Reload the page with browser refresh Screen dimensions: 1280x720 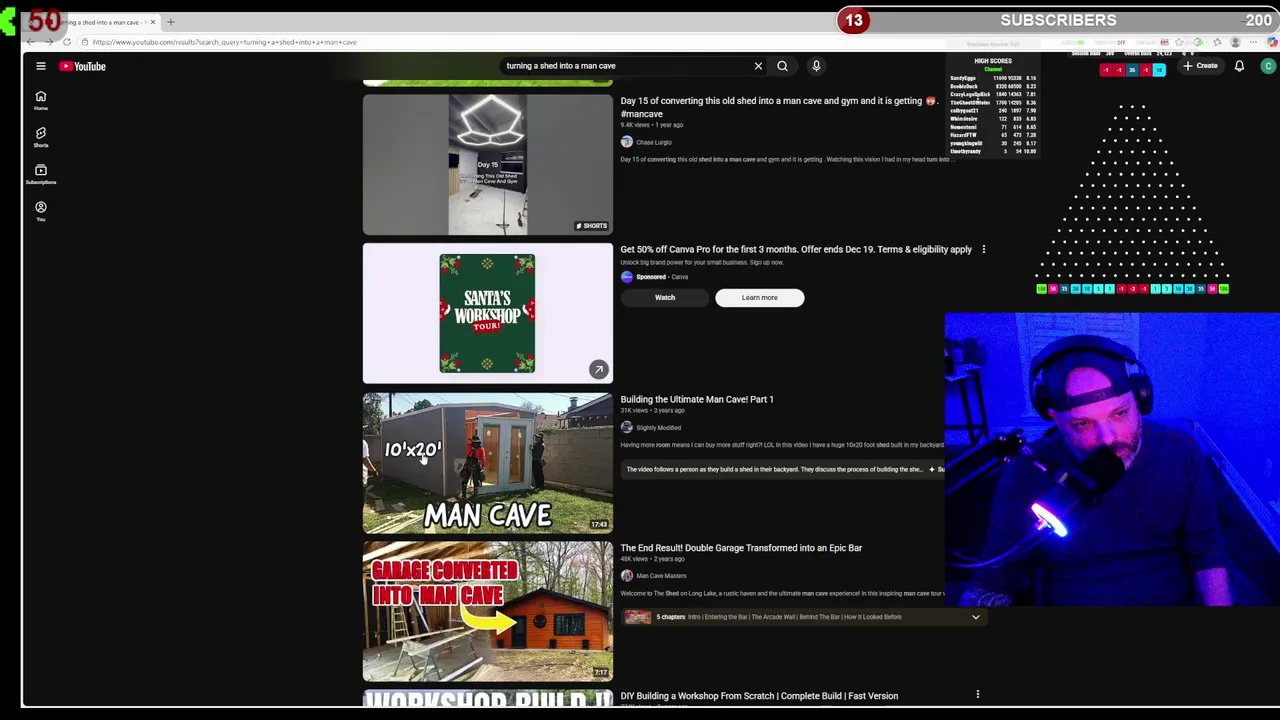67,42
